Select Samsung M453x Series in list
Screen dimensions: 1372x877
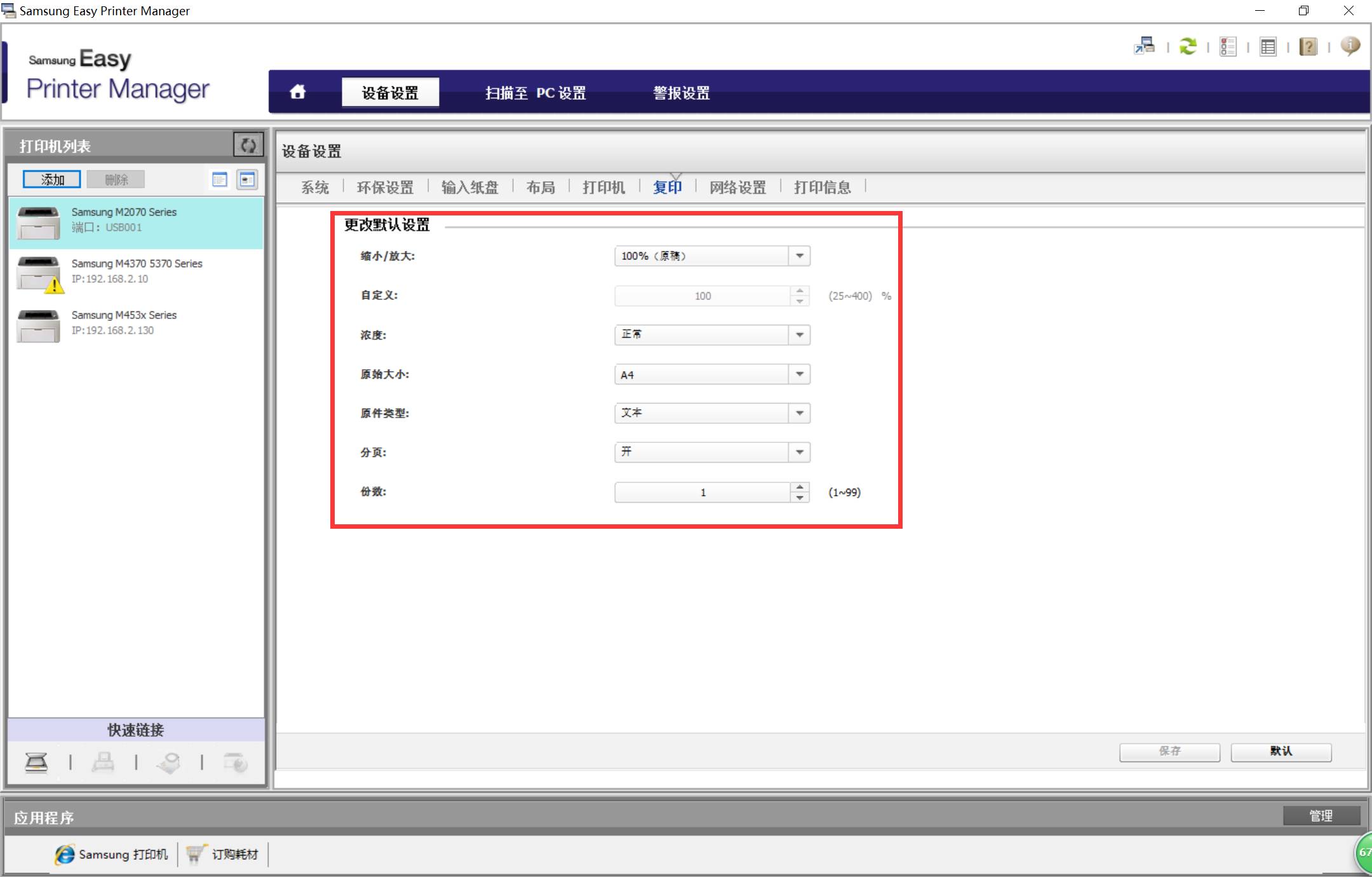coord(136,325)
